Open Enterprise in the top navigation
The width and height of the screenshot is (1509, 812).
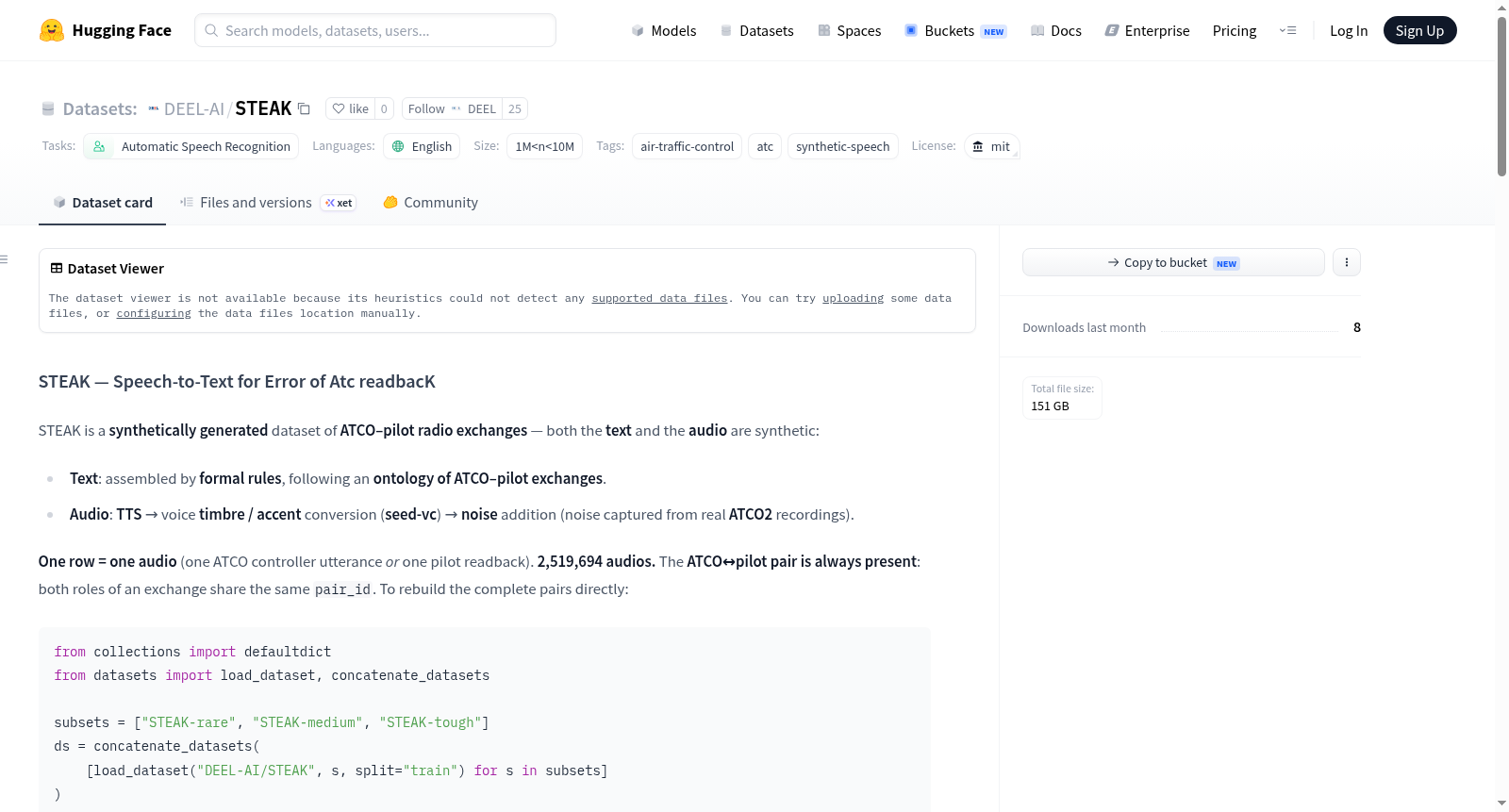pyautogui.click(x=1147, y=30)
